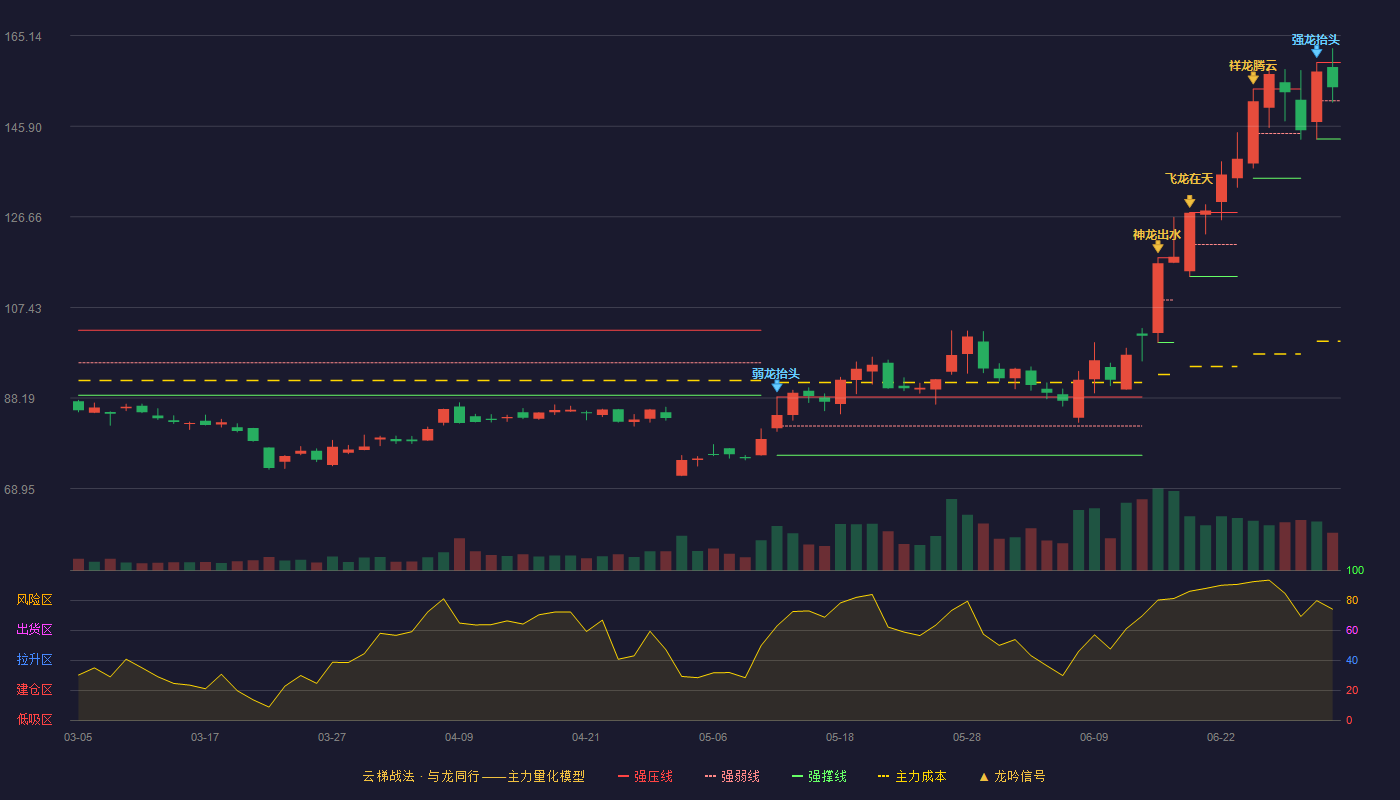Screen dimensions: 1400x800
Task: Toggle the 强撑线 legend entry
Action: pos(819,776)
